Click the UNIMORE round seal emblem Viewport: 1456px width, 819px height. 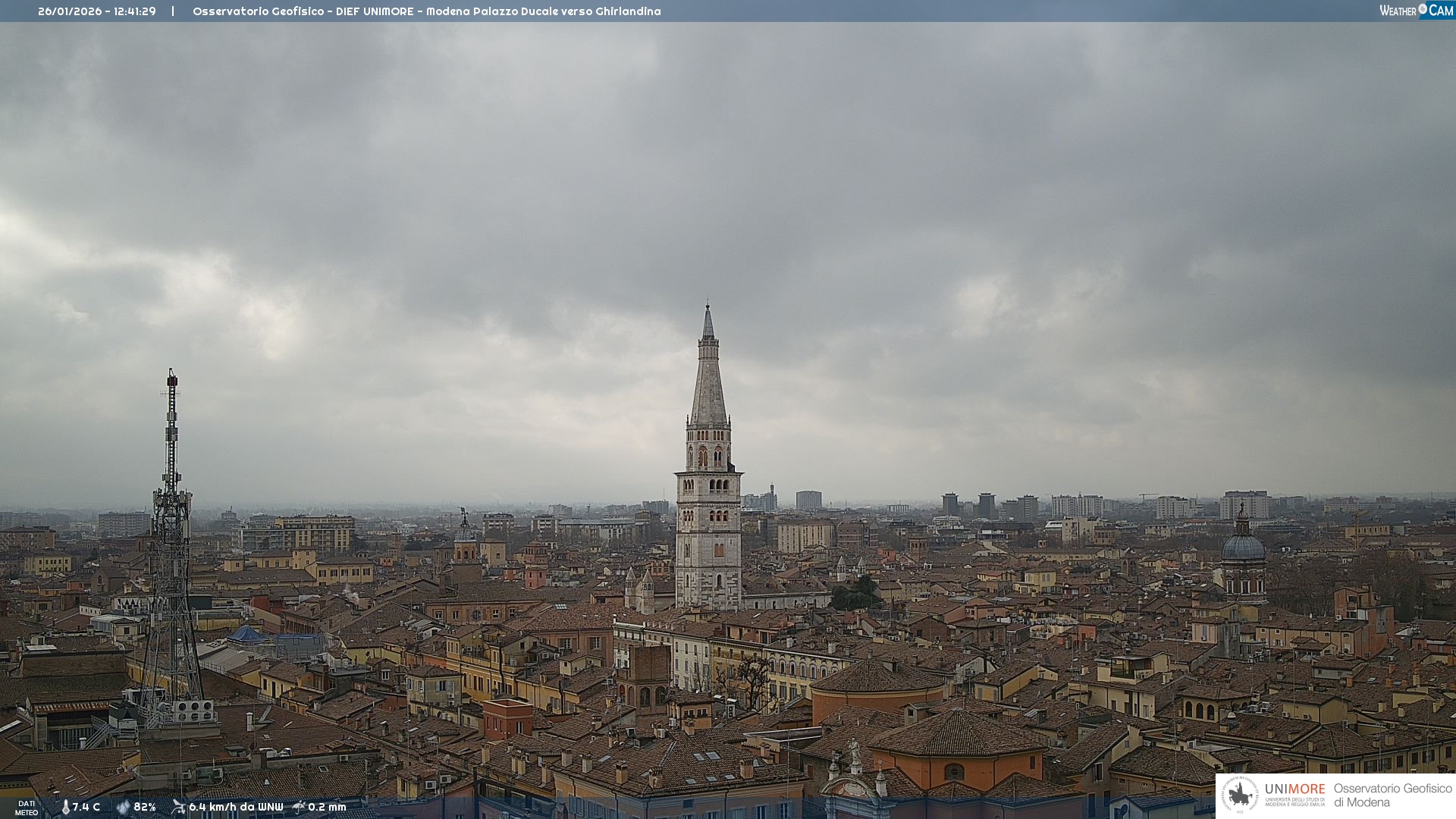click(x=1240, y=795)
